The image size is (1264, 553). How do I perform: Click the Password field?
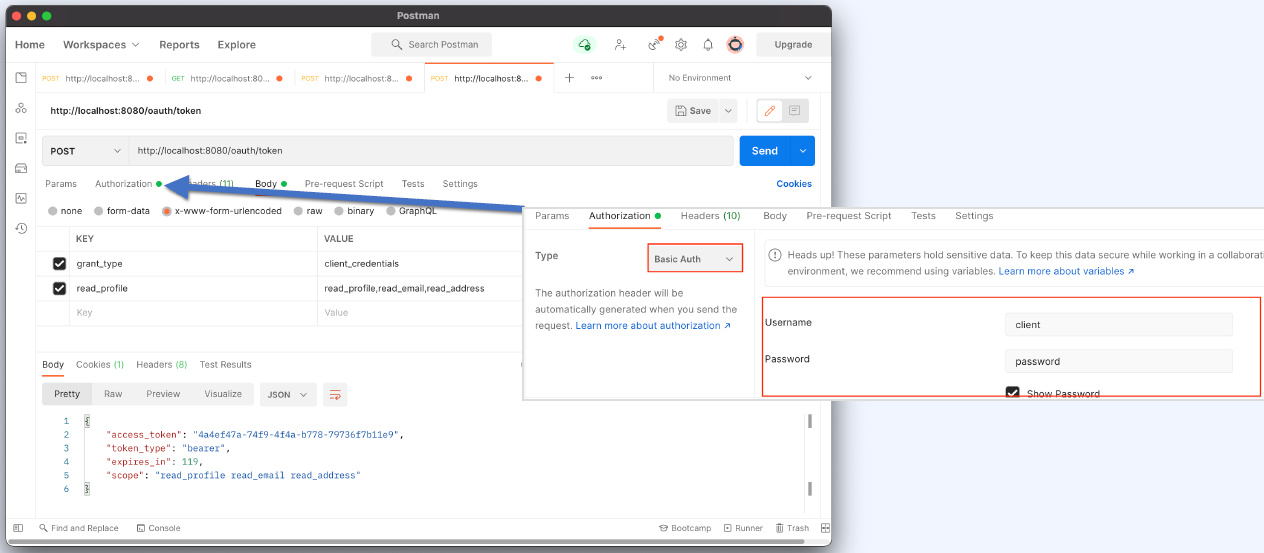tap(1118, 361)
